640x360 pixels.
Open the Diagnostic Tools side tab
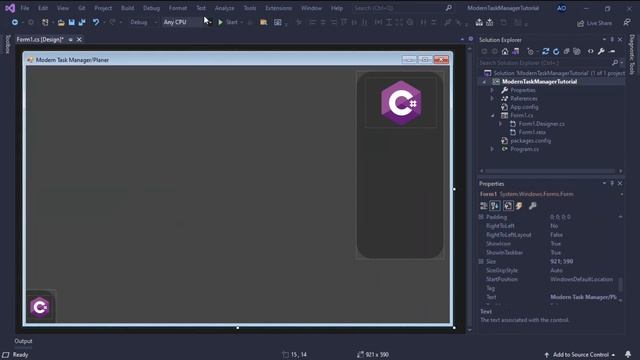632,55
